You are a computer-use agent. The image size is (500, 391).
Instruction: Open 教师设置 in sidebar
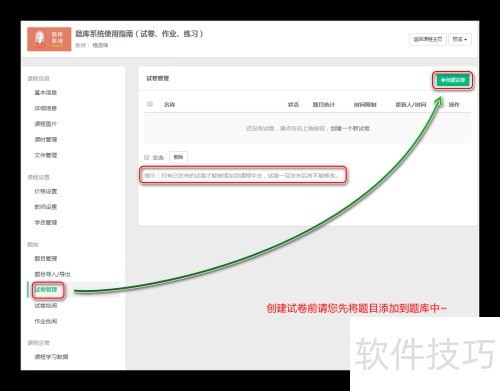tap(46, 207)
